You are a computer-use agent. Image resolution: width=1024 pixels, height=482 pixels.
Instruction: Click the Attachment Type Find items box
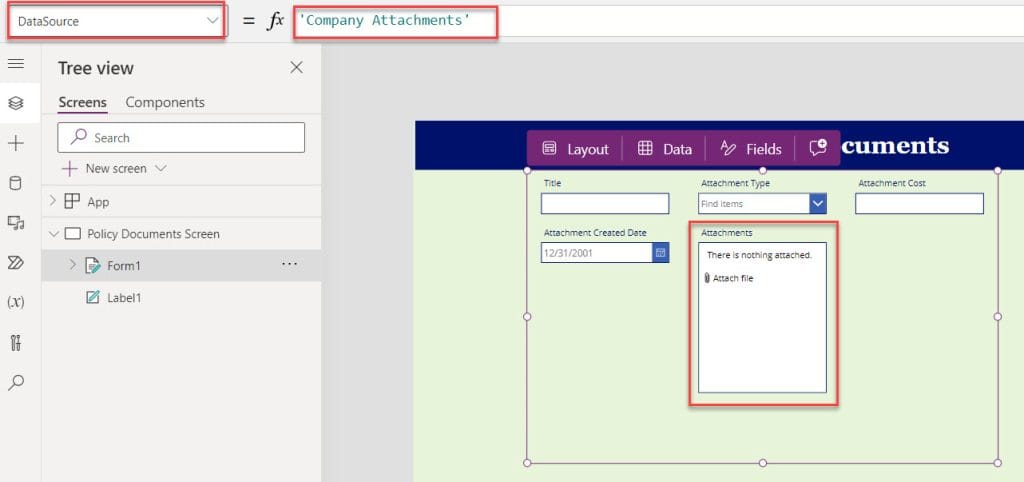tap(754, 204)
